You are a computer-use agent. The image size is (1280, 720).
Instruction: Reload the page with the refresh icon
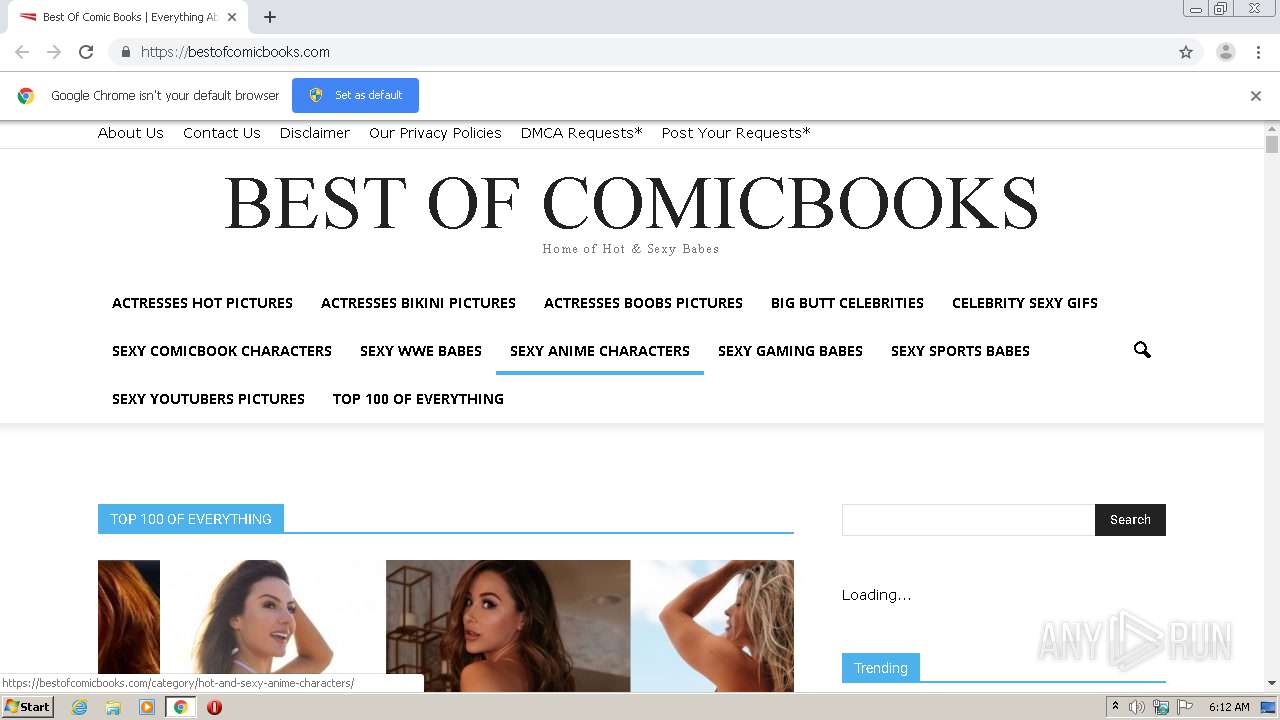(x=86, y=52)
